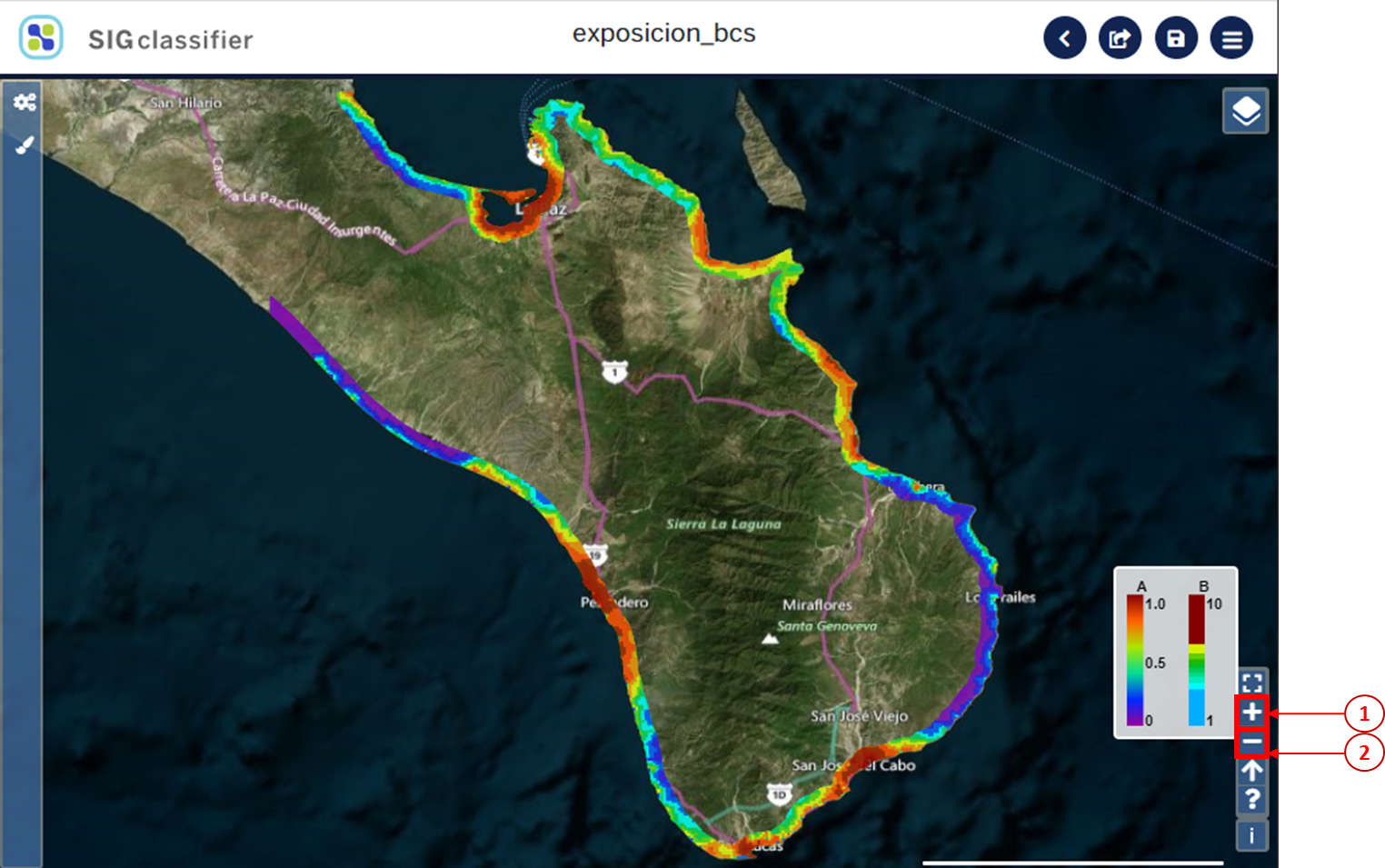Zoom in with the plus button
The height and width of the screenshot is (868, 1385).
point(1251,713)
